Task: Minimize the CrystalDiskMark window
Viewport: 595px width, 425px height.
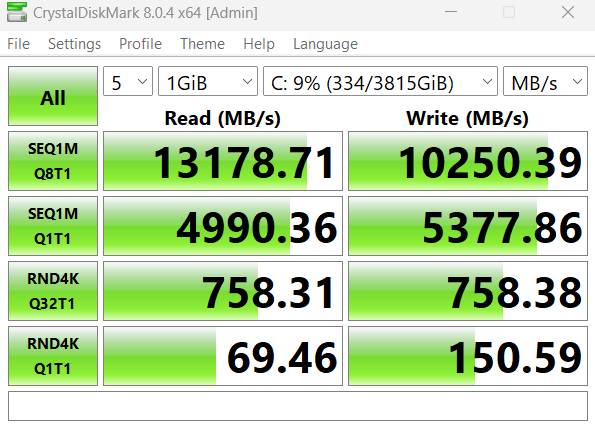Action: [451, 12]
